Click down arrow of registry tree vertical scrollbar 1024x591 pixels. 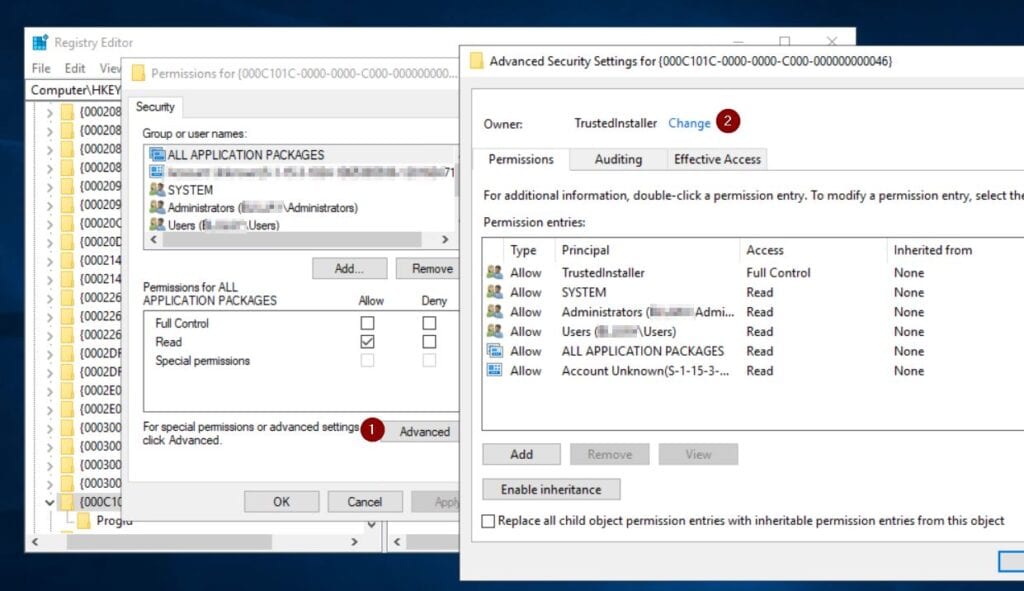372,524
